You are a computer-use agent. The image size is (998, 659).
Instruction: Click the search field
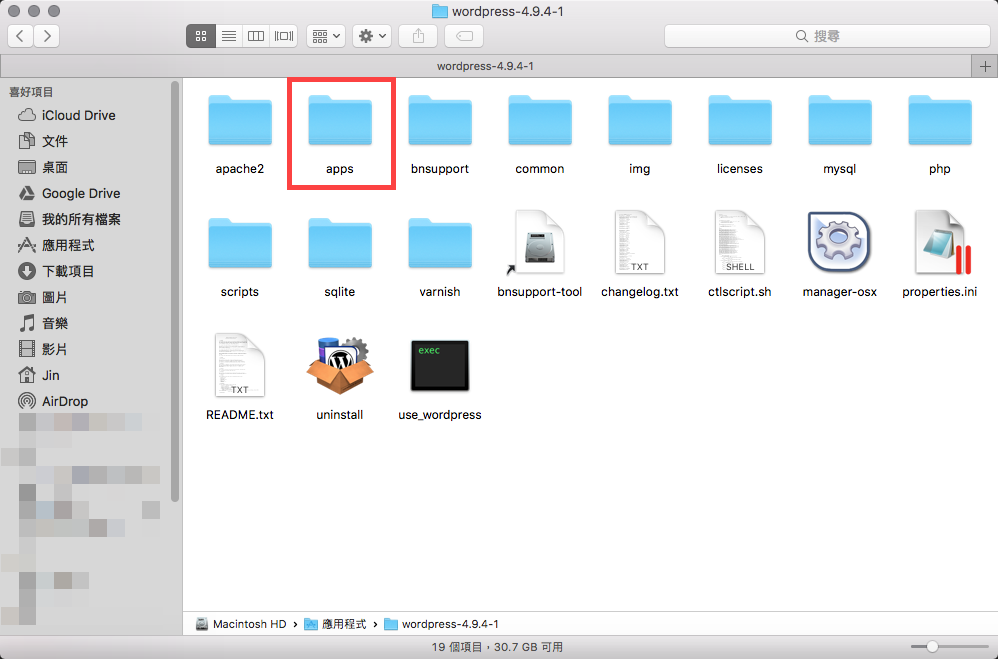coord(827,36)
